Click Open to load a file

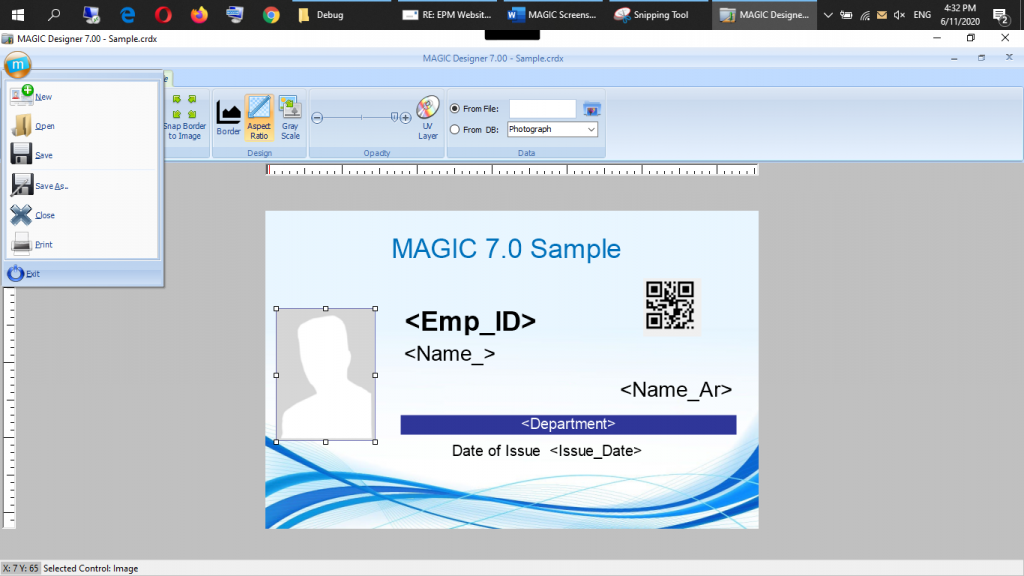[x=42, y=125]
